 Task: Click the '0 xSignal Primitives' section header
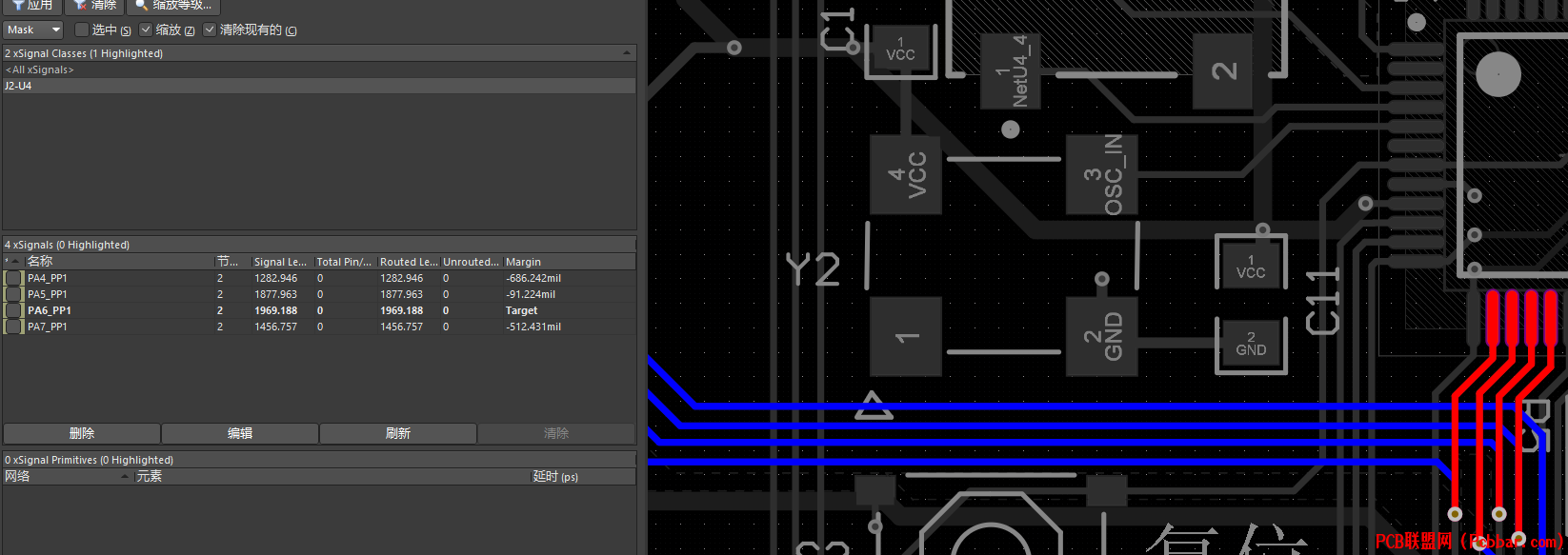[x=319, y=460]
